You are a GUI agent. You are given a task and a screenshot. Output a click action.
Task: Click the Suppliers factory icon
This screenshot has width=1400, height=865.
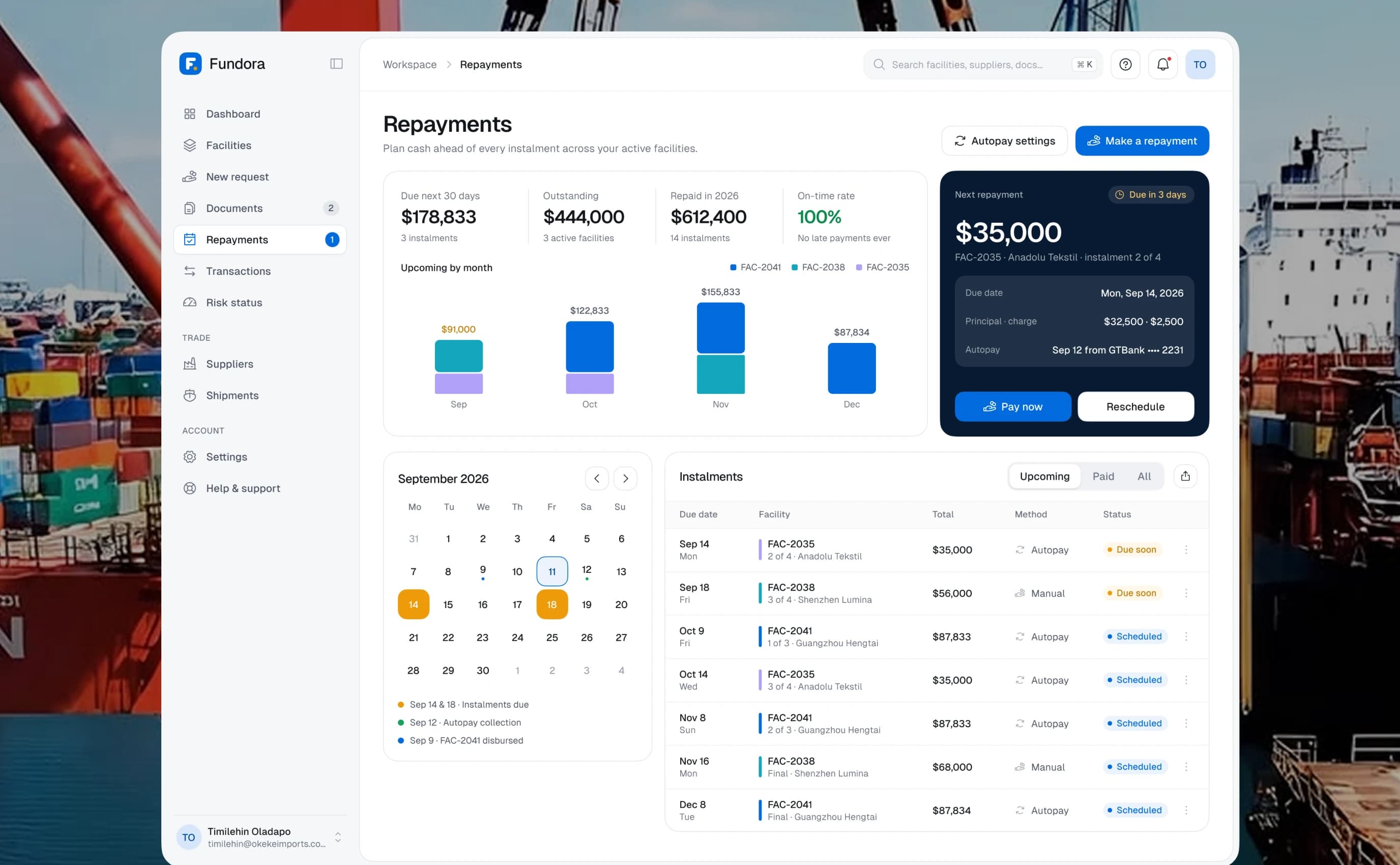[190, 364]
